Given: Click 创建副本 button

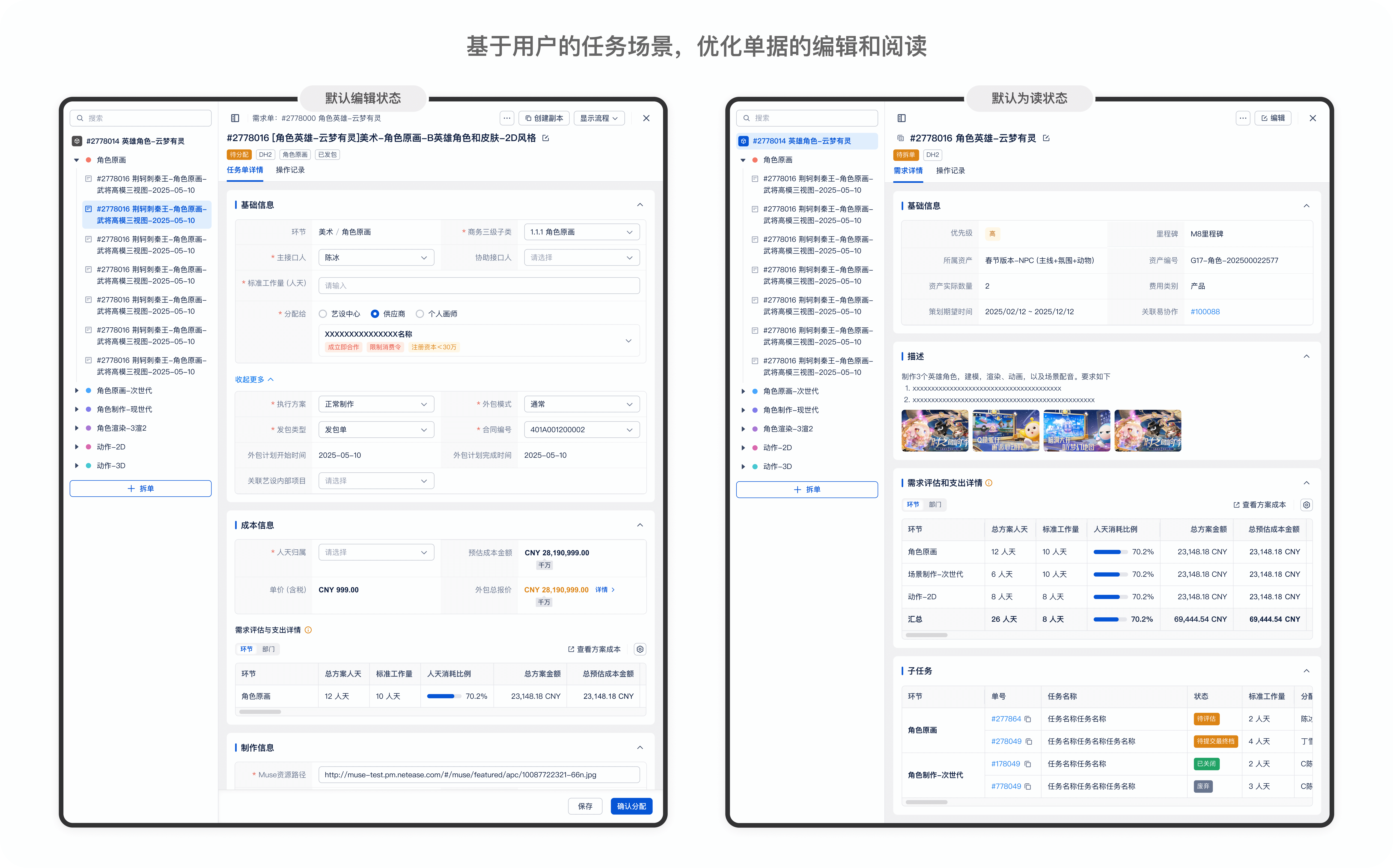Looking at the screenshot, I should tap(544, 118).
